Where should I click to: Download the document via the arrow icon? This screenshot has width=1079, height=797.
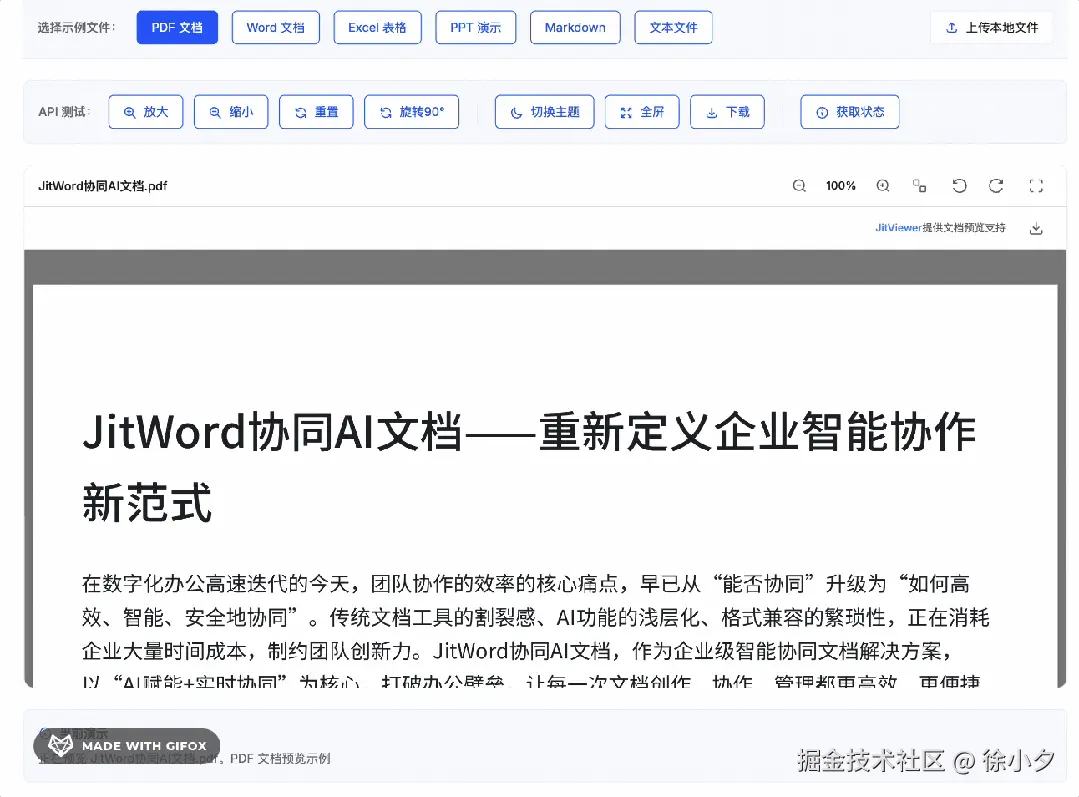tap(1036, 228)
